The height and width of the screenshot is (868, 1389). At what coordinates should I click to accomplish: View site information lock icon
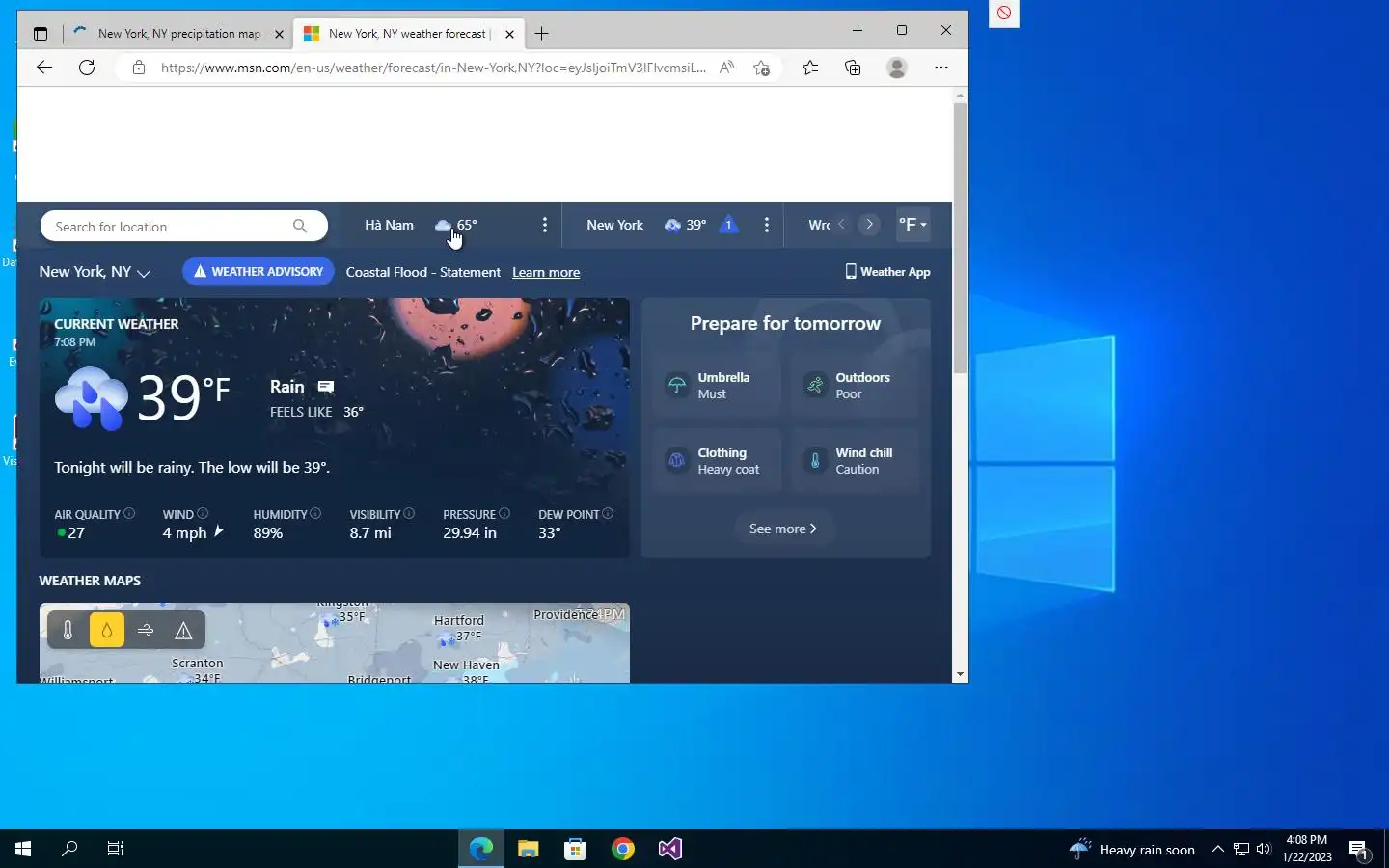139,68
